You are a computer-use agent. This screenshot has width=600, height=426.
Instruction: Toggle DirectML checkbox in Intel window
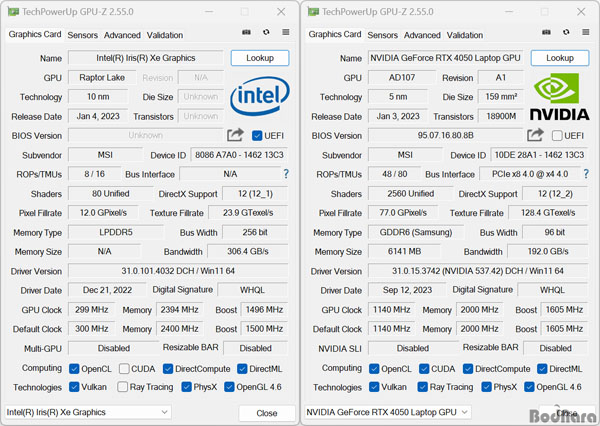(x=242, y=369)
